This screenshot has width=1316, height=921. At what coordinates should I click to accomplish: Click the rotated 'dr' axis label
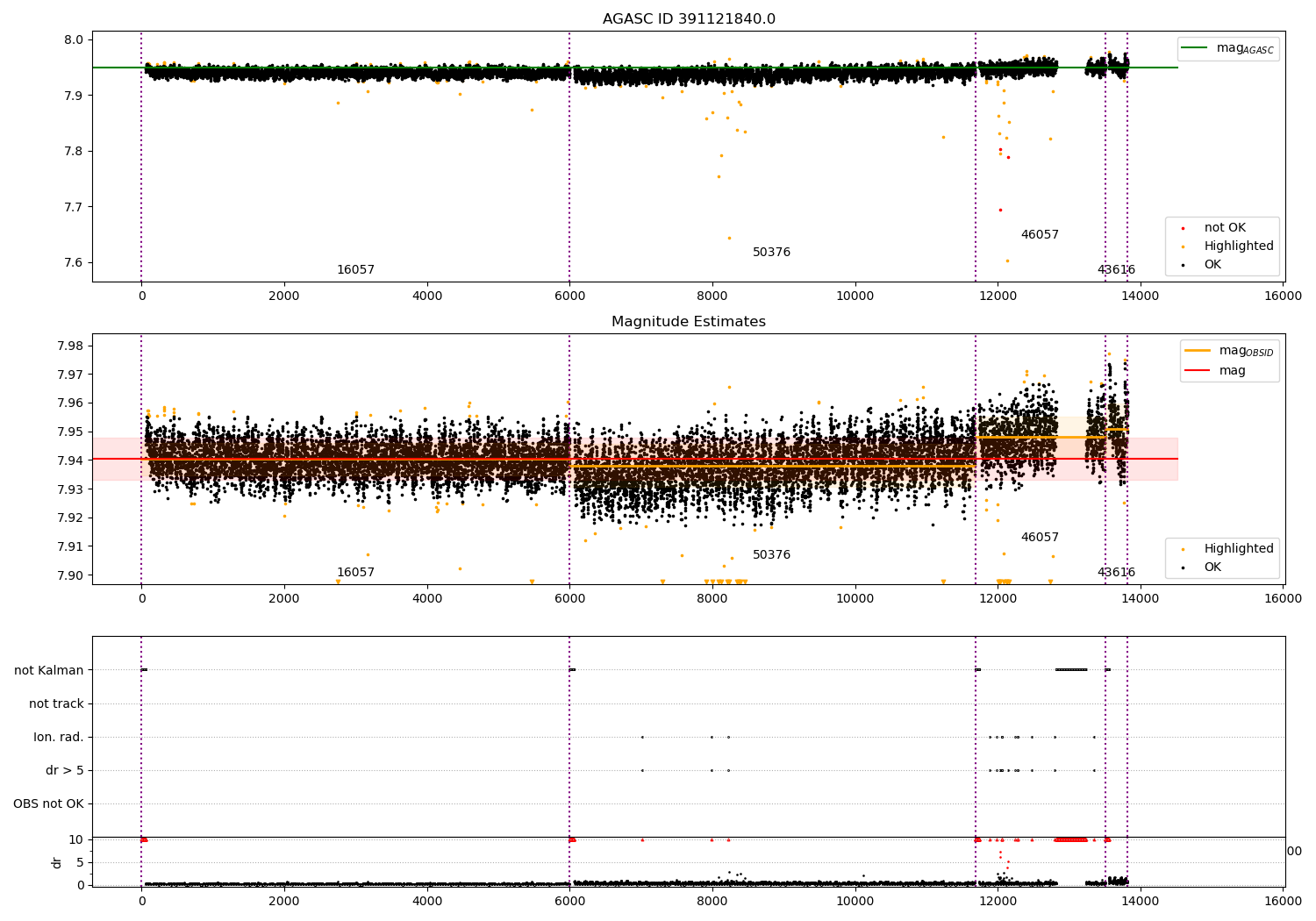click(57, 863)
